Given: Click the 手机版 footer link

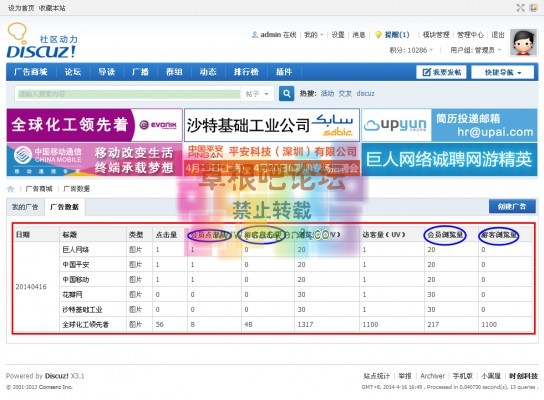Looking at the screenshot, I should [x=463, y=376].
